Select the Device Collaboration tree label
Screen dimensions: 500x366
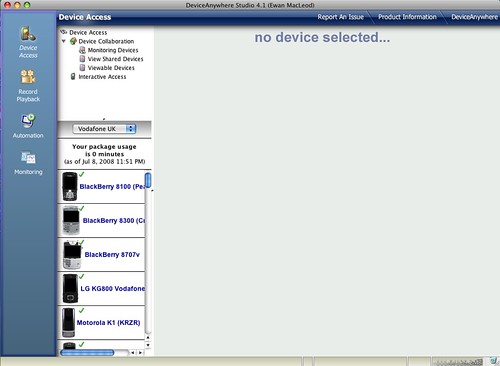(106, 41)
